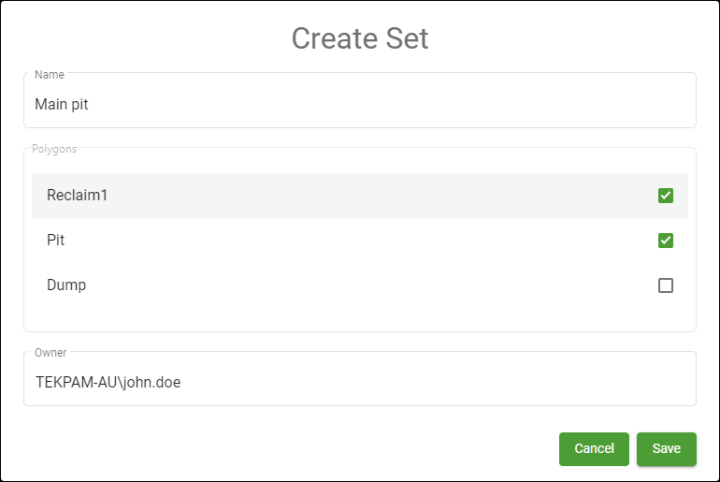Click the blank middle of Pit row
This screenshot has width=720, height=482.
[x=360, y=240]
